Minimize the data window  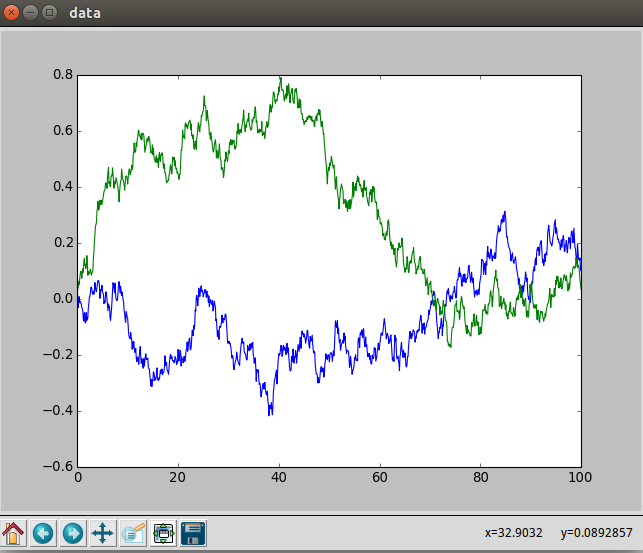[x=30, y=13]
